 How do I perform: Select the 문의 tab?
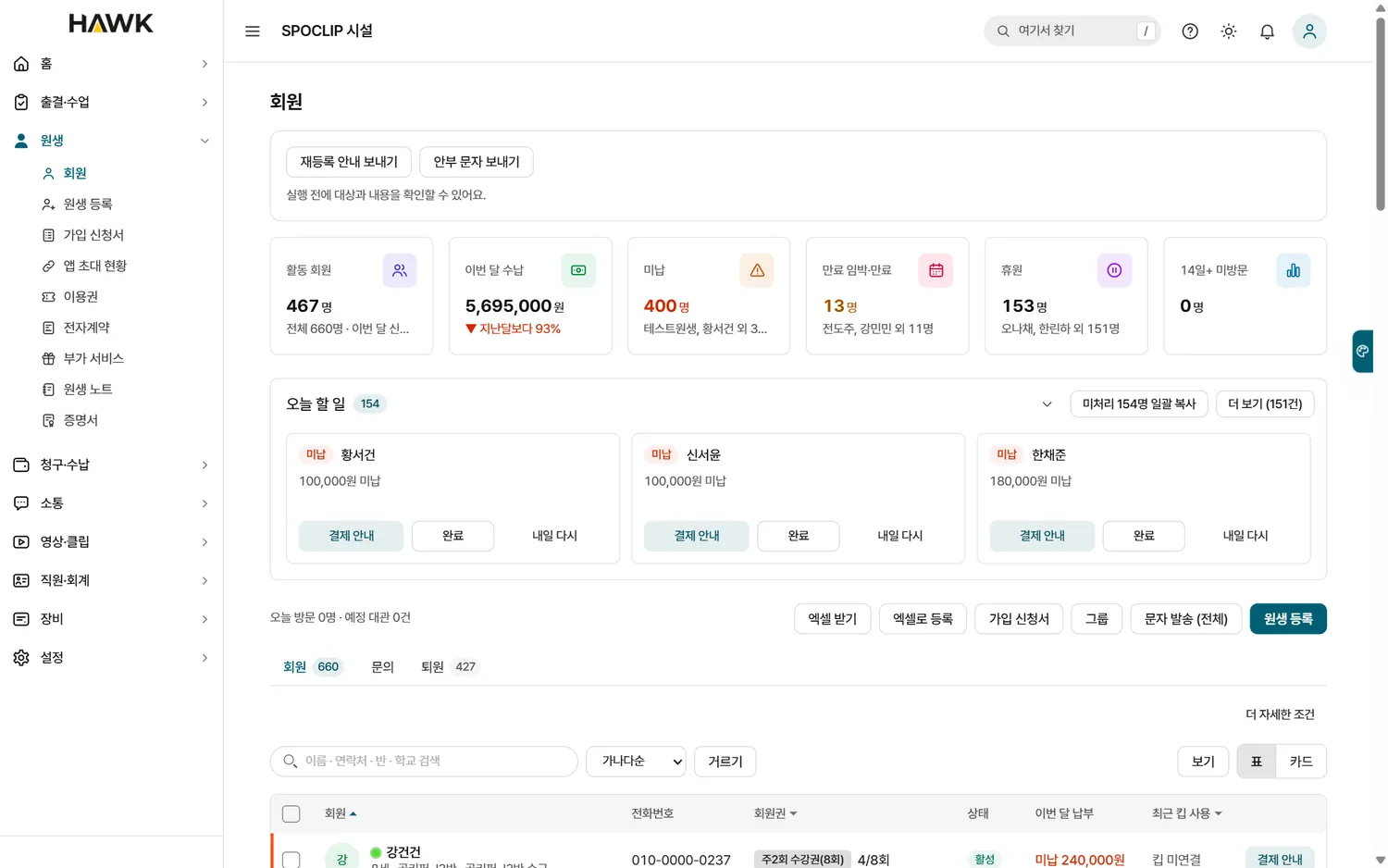pos(382,666)
